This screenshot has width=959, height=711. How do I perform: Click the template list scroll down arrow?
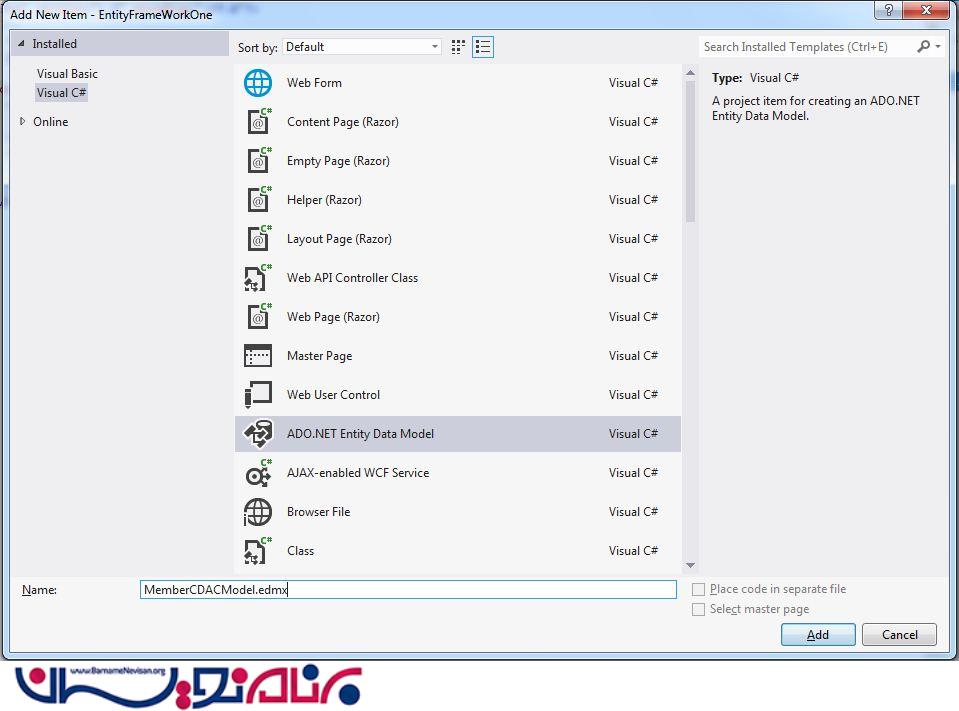(x=690, y=565)
